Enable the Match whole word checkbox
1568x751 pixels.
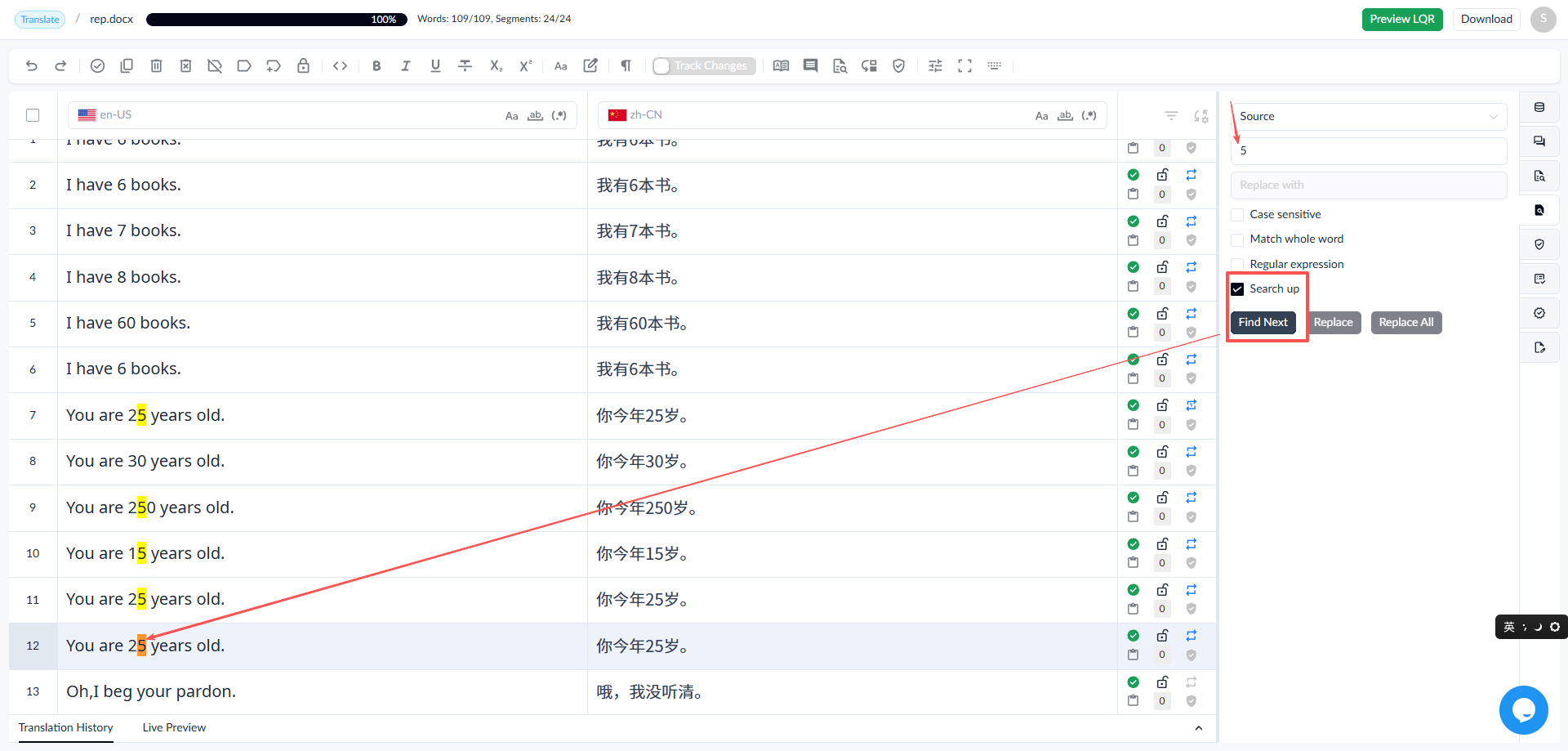click(x=1237, y=239)
